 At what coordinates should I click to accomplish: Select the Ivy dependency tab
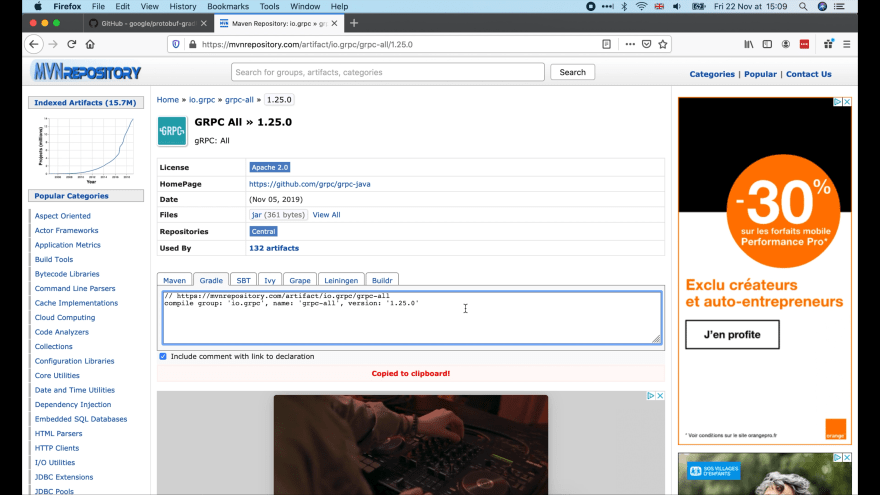click(270, 280)
